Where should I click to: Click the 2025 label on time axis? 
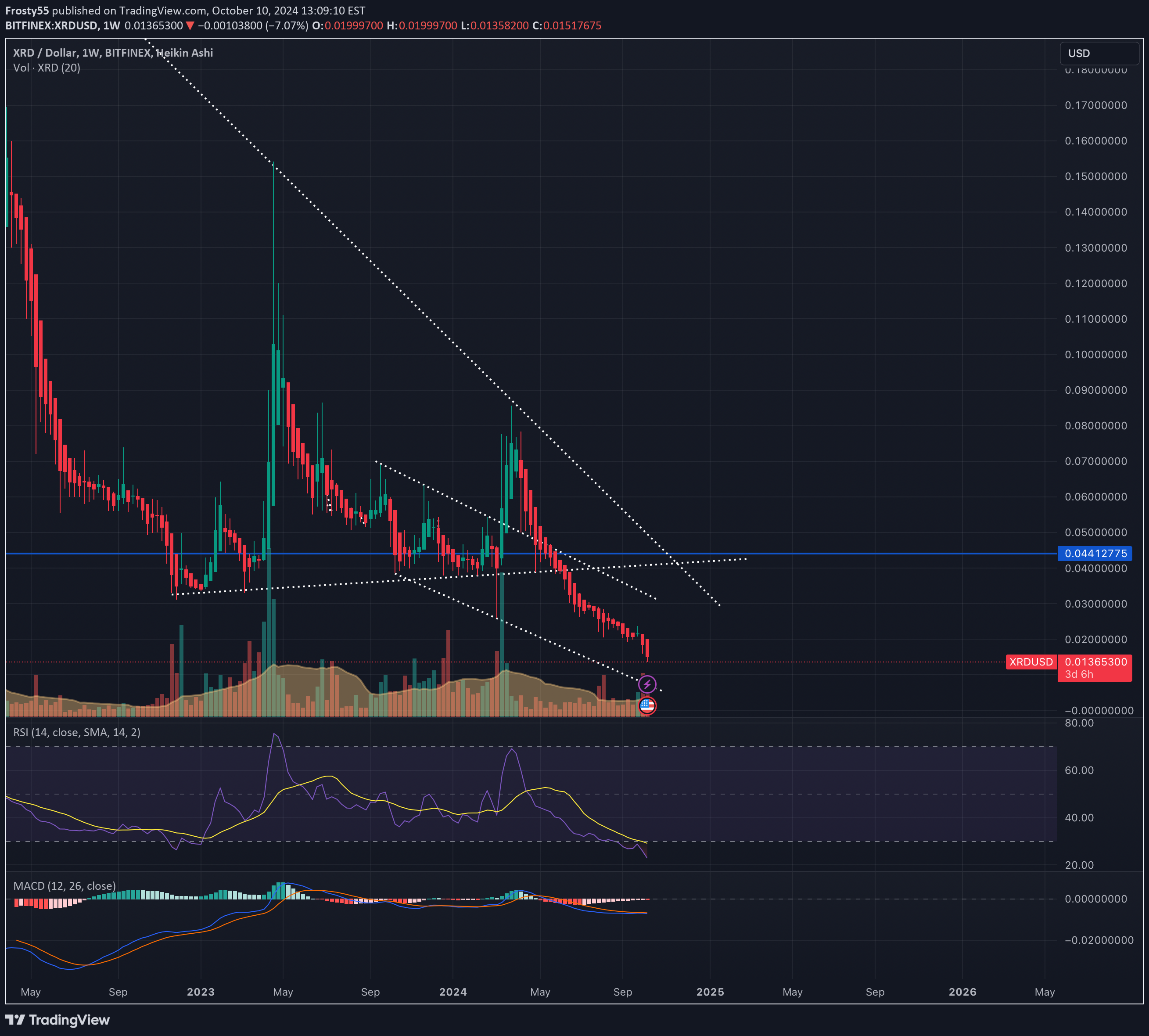pos(710,992)
